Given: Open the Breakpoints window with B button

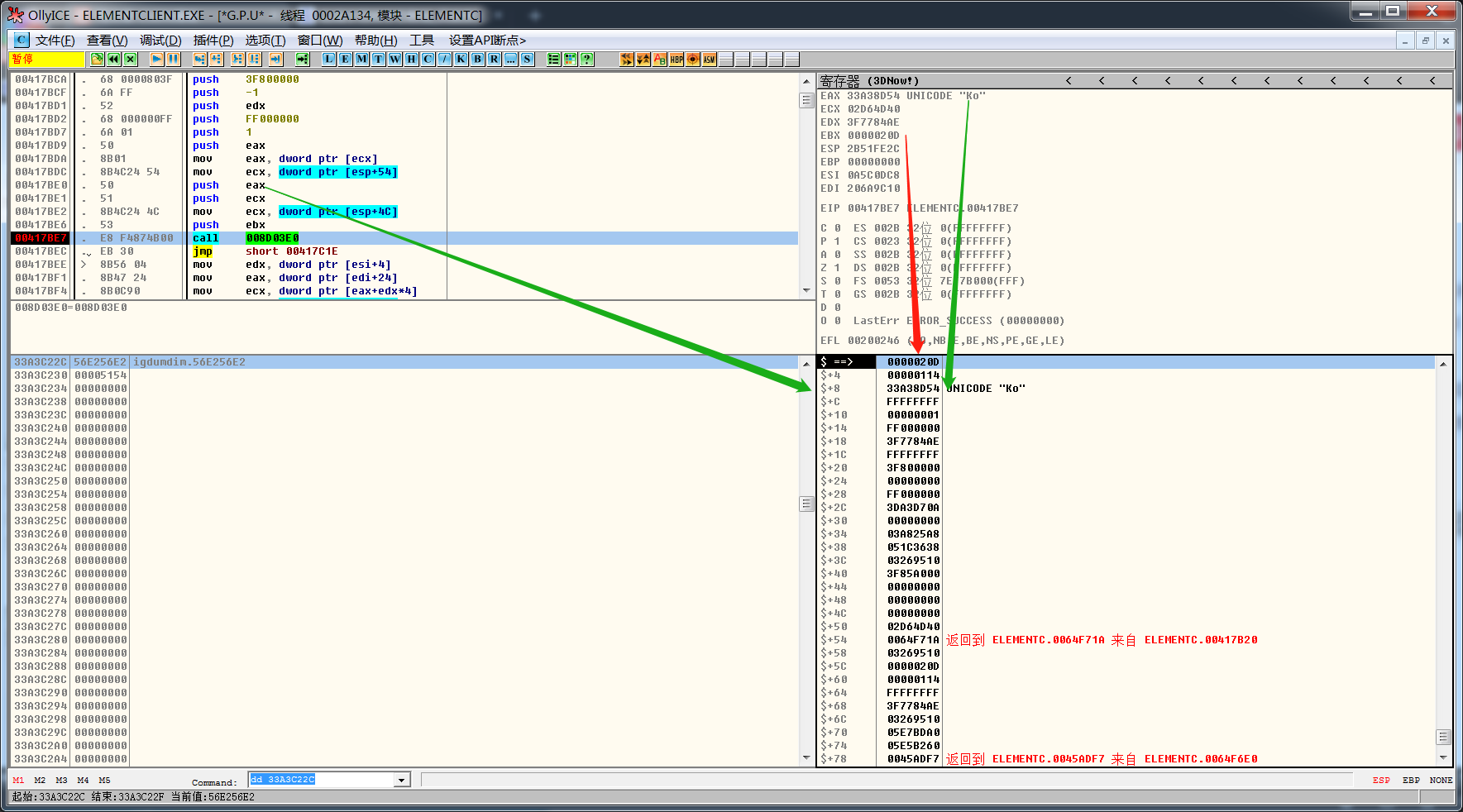Looking at the screenshot, I should click(478, 59).
